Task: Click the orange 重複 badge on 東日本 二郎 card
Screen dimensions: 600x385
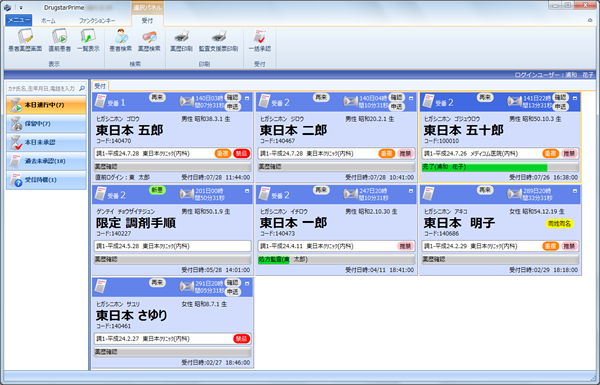Action: click(386, 153)
